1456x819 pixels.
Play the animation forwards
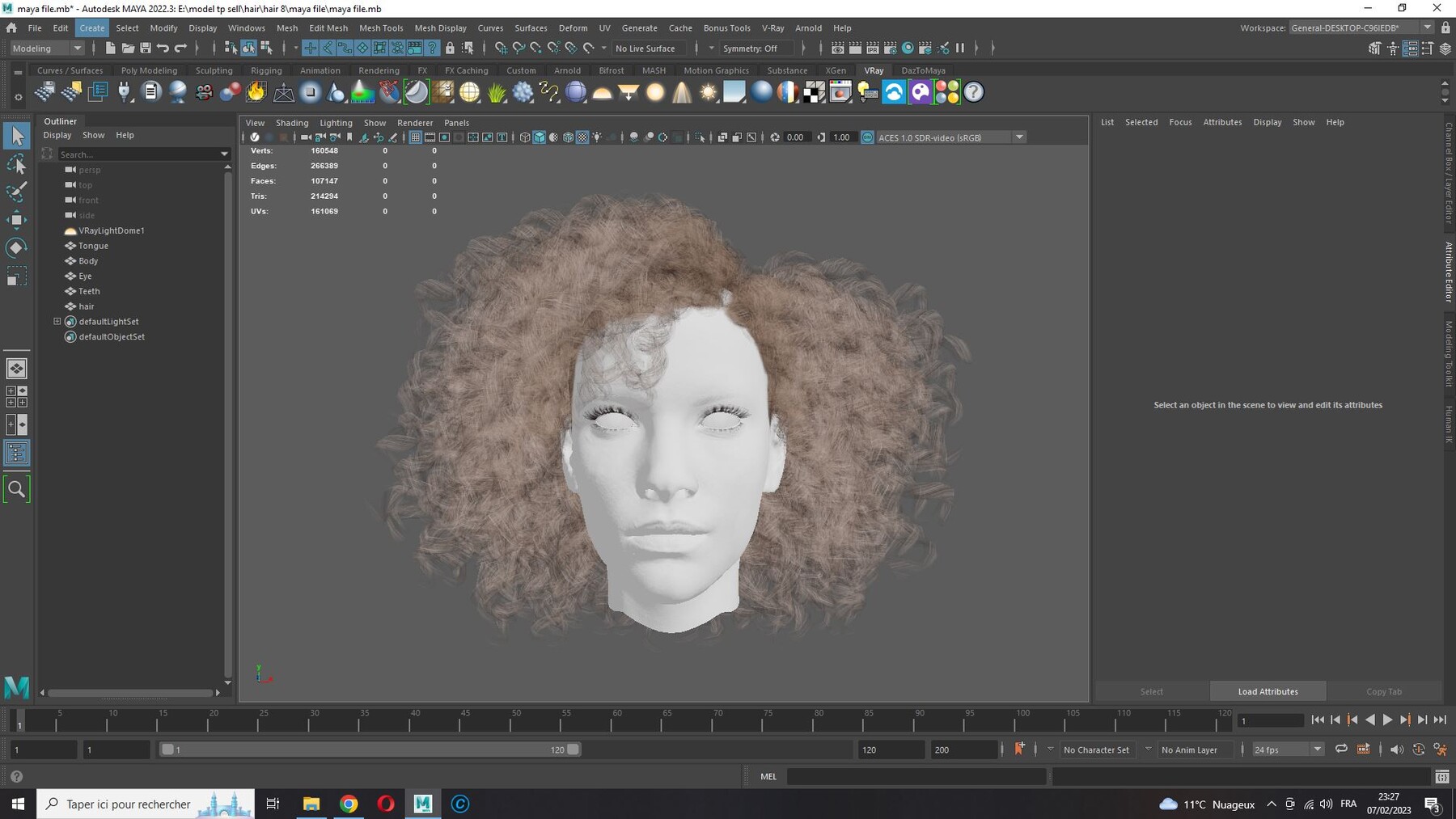pos(1387,720)
